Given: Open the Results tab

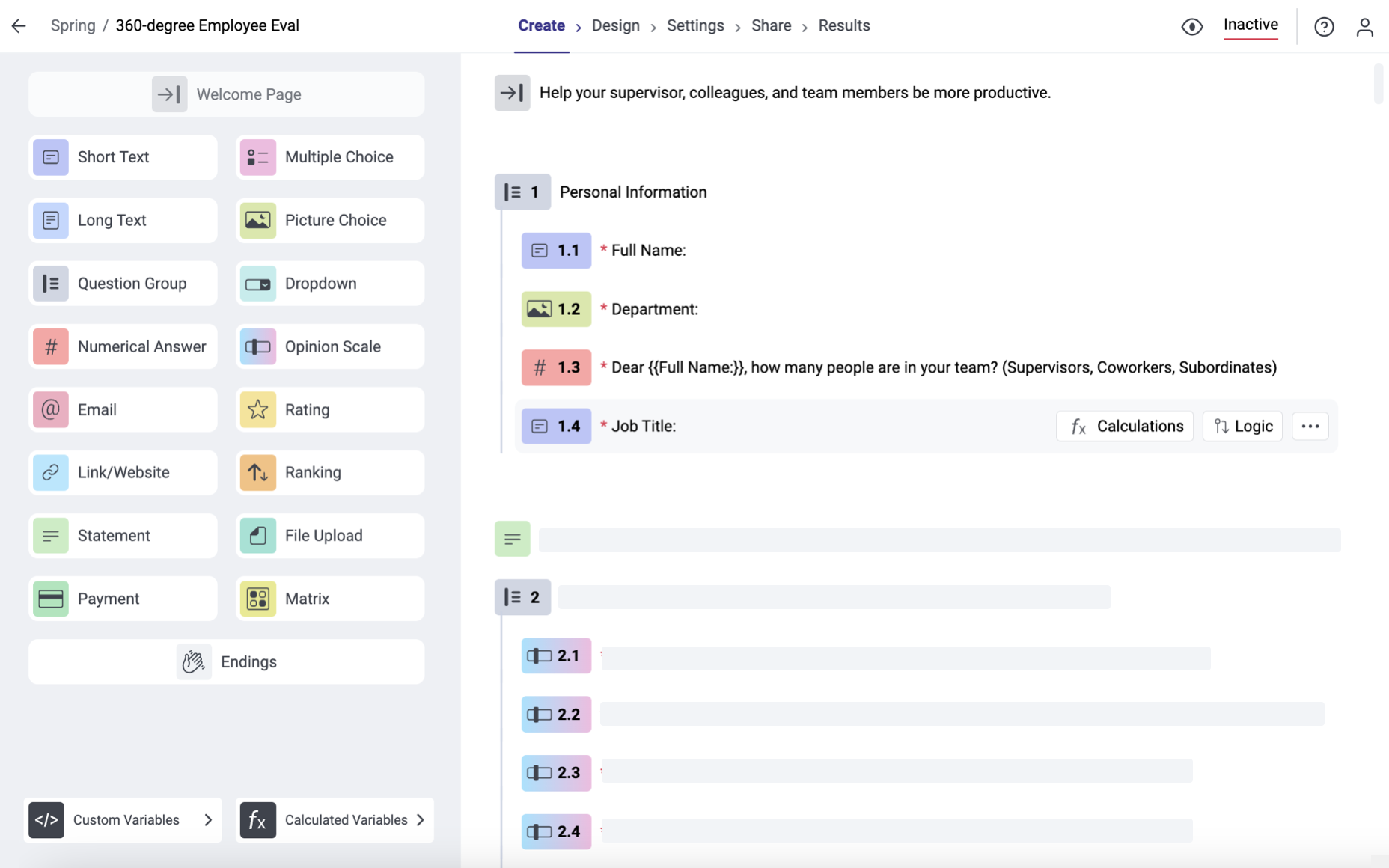Looking at the screenshot, I should (844, 25).
